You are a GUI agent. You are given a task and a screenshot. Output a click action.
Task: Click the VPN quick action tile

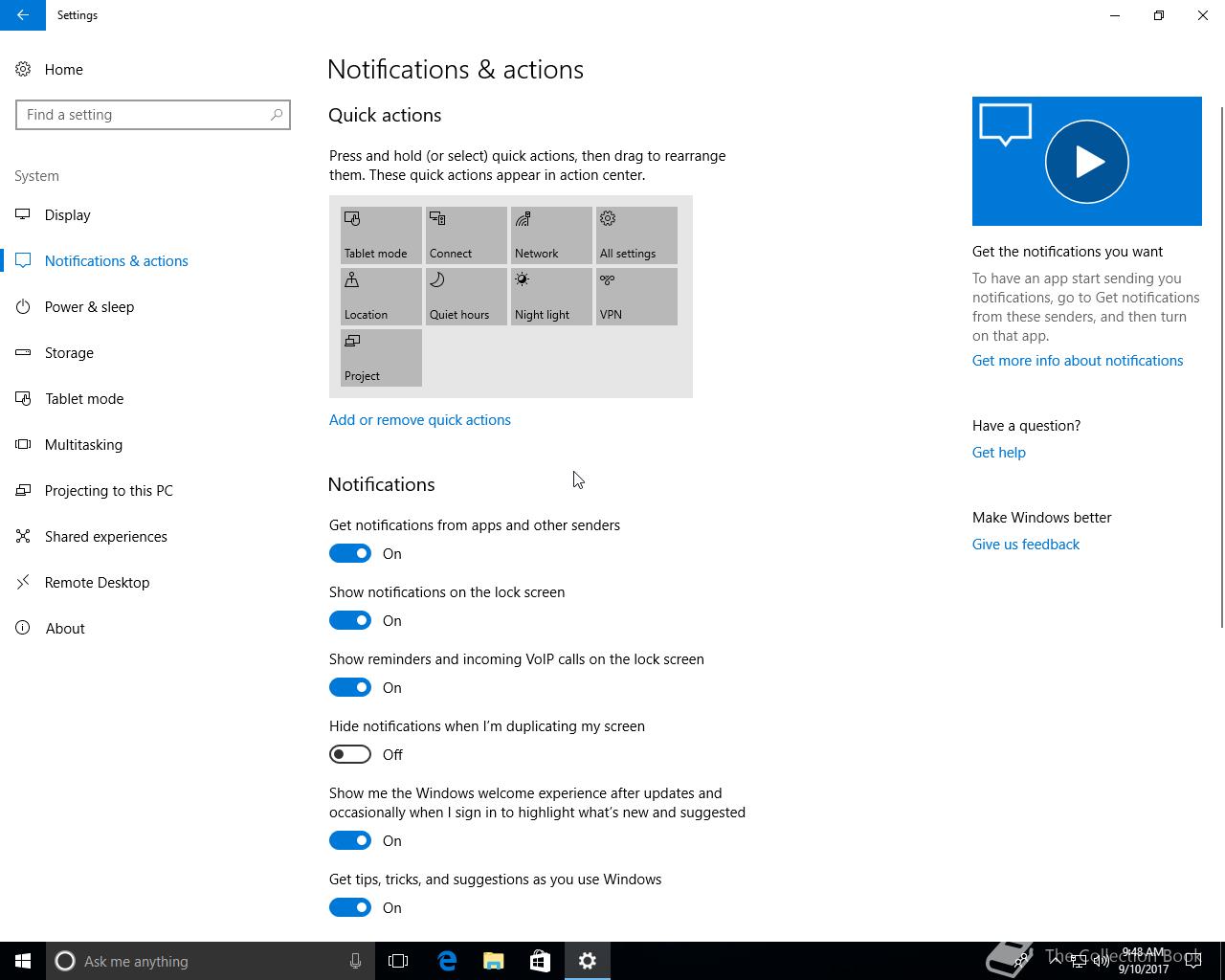(x=636, y=297)
